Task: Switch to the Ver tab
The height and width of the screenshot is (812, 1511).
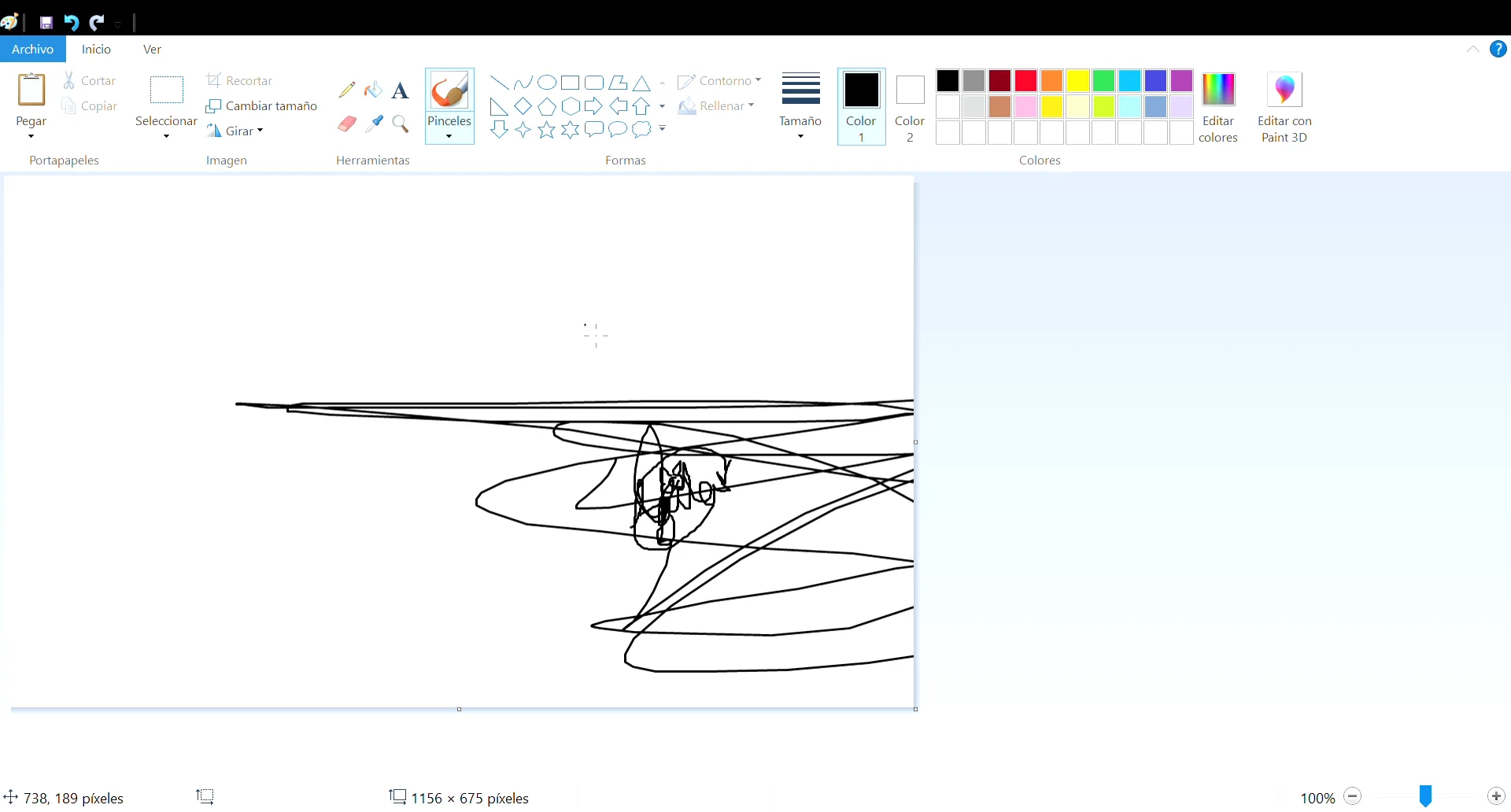Action: pos(152,49)
